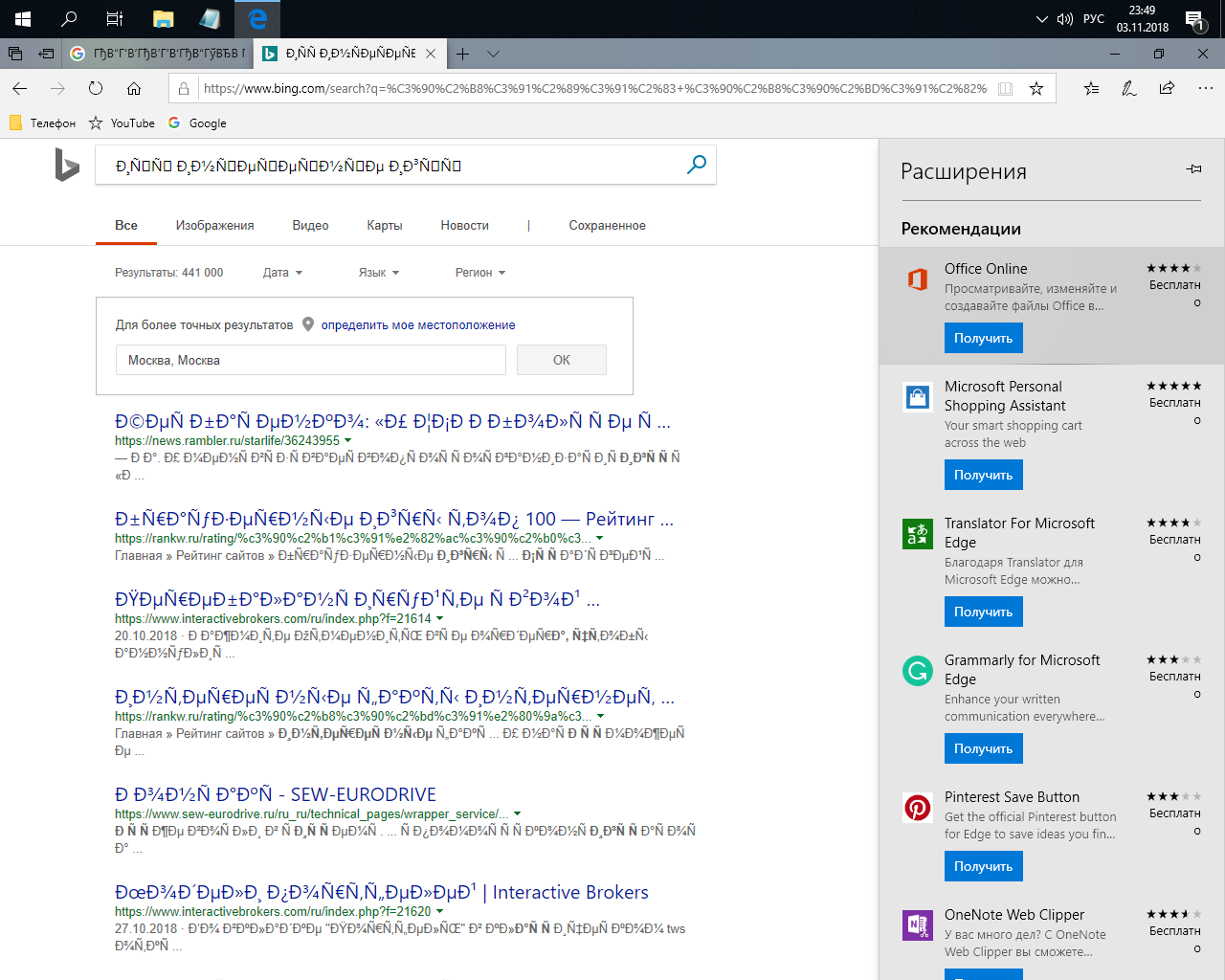
Task: Open Google from favorites bar
Action: pos(197,122)
